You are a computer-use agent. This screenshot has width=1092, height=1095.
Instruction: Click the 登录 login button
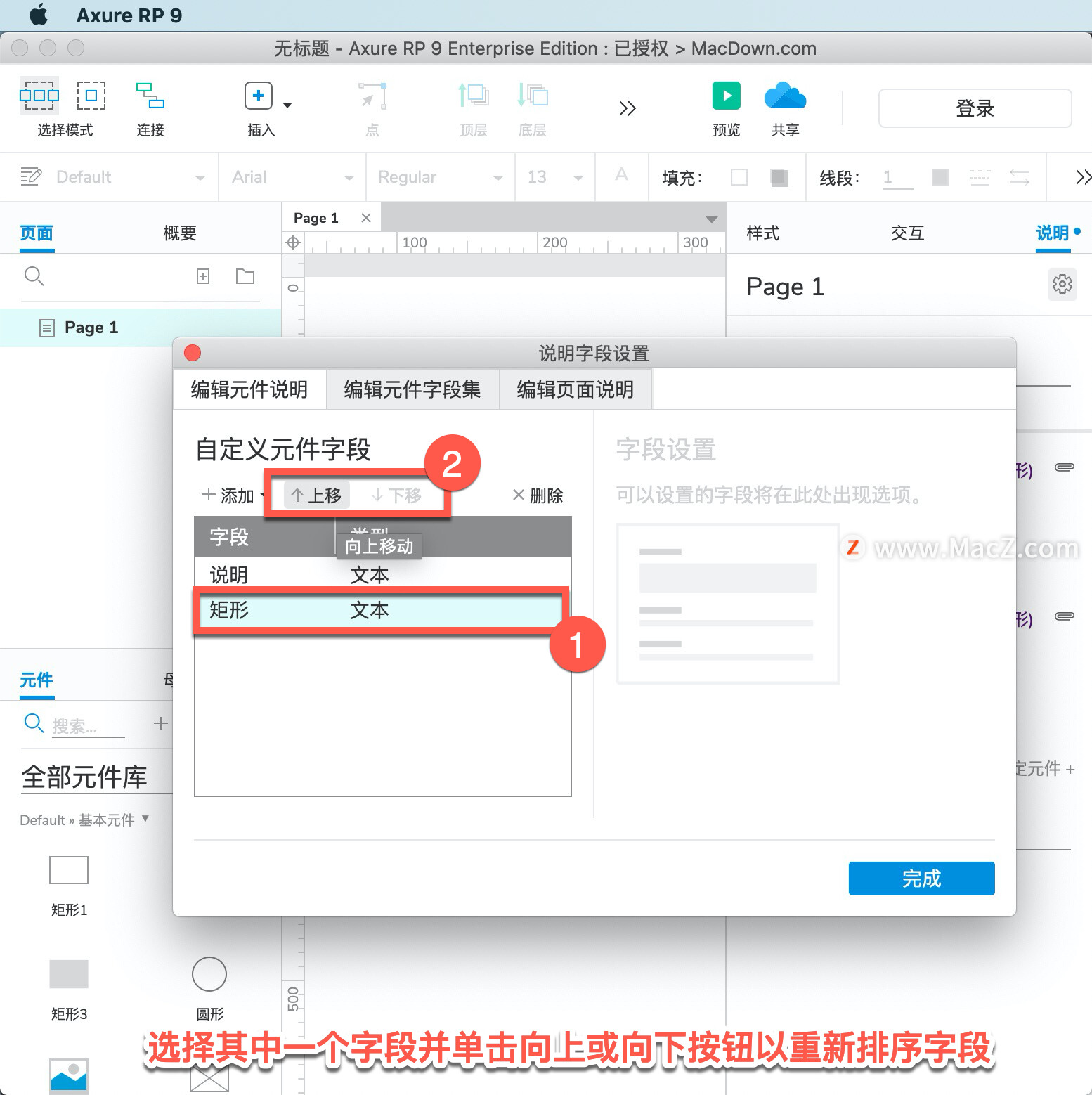(x=975, y=108)
